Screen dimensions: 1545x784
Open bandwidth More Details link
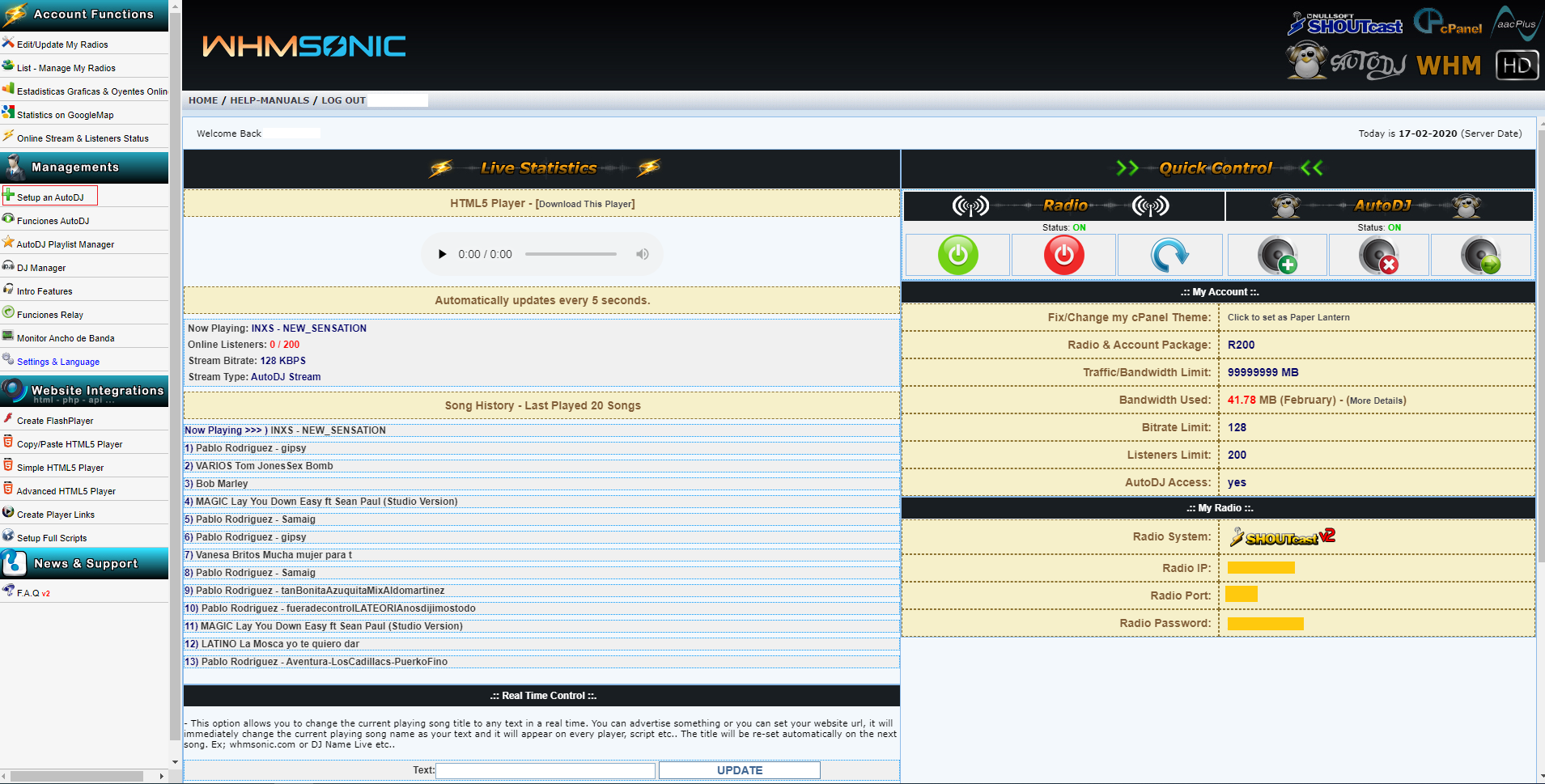click(x=1376, y=400)
